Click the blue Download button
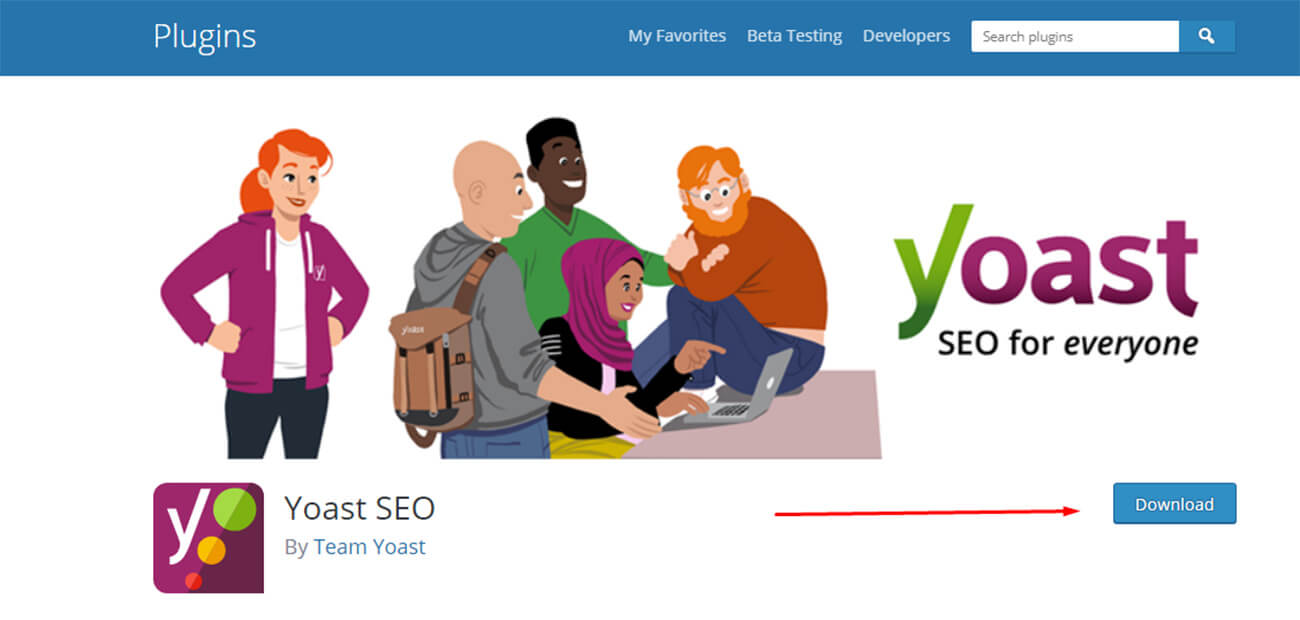The width and height of the screenshot is (1300, 620). 1174,504
